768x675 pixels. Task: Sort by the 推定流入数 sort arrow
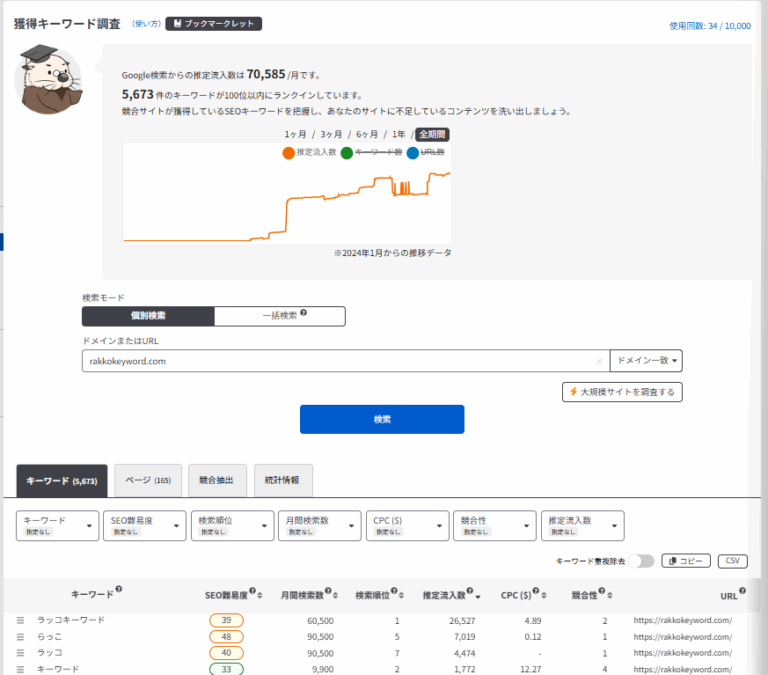pos(478,597)
